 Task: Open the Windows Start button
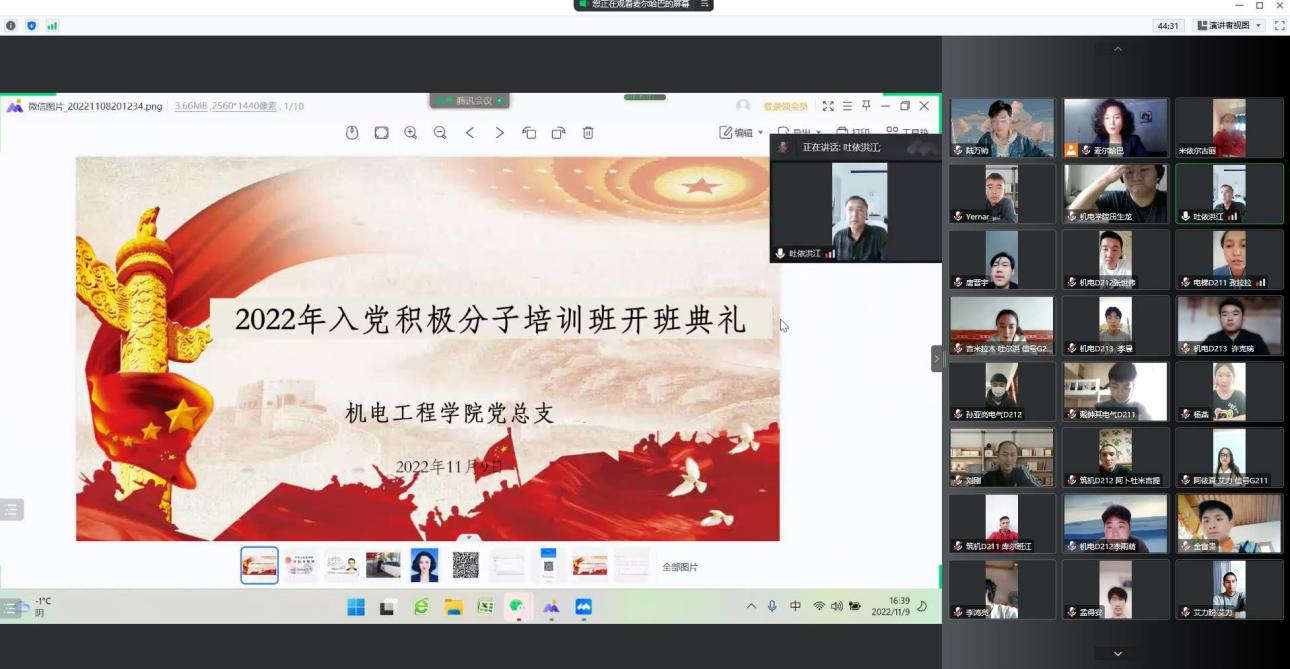(x=356, y=607)
